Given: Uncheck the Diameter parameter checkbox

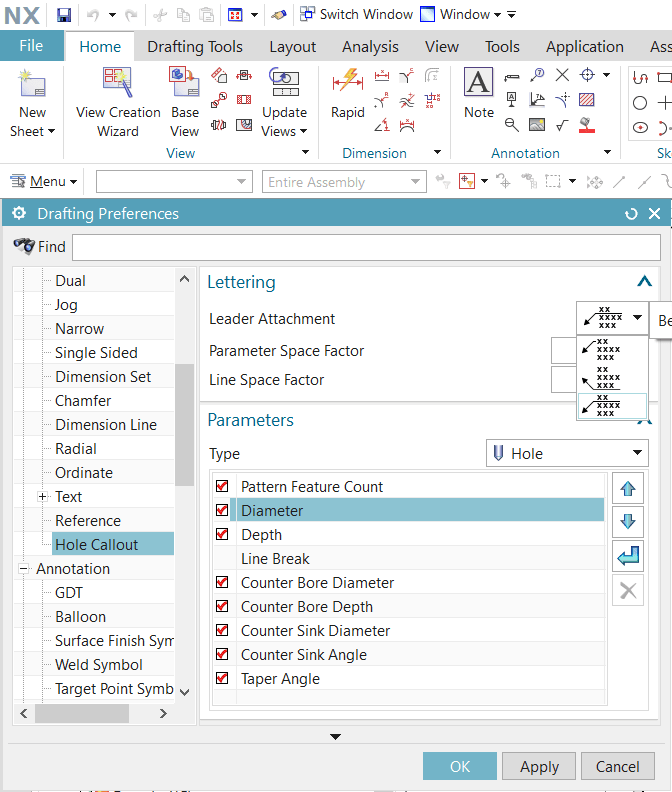Looking at the screenshot, I should point(222,510).
